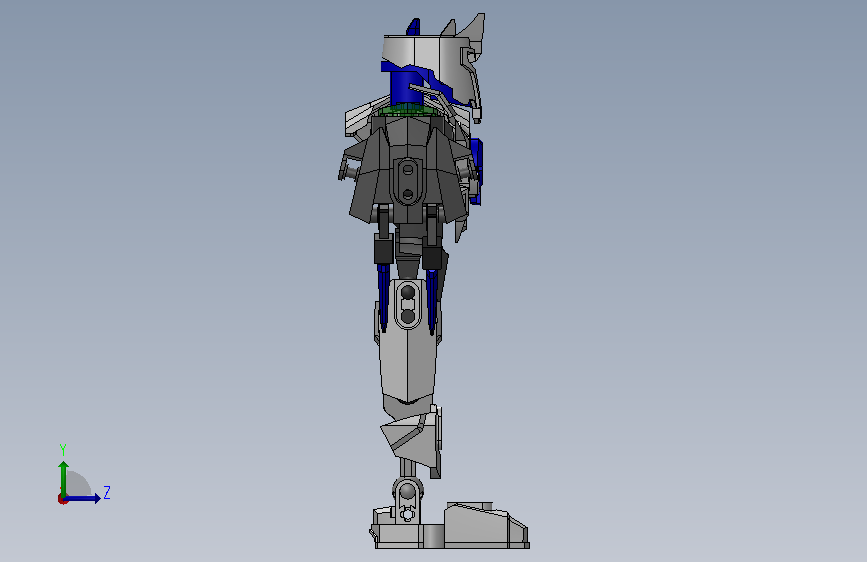
Task: Pick the dark gray torso armor piece
Action: [408, 171]
